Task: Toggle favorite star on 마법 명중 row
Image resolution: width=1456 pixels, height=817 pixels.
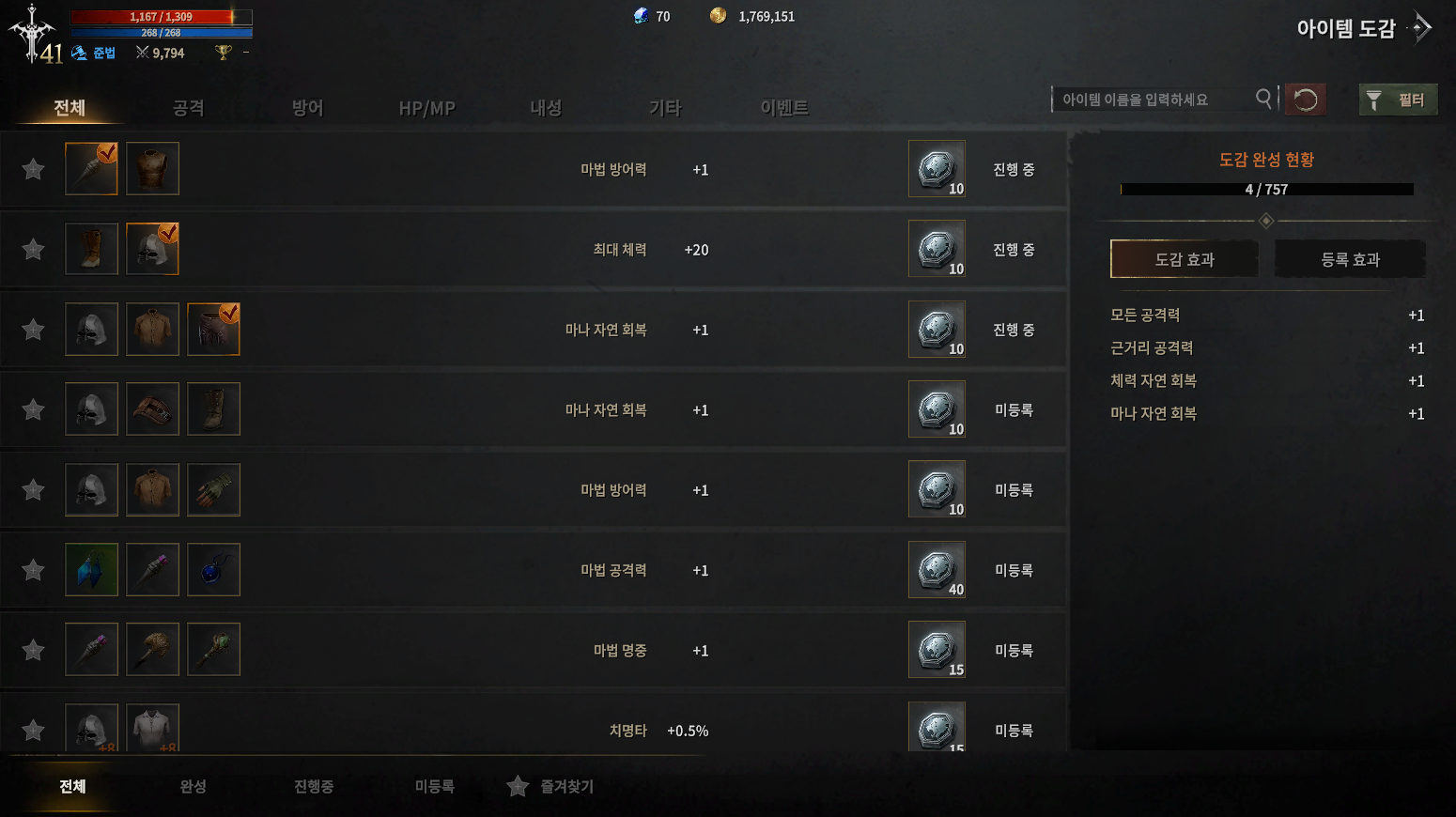Action: click(x=34, y=650)
